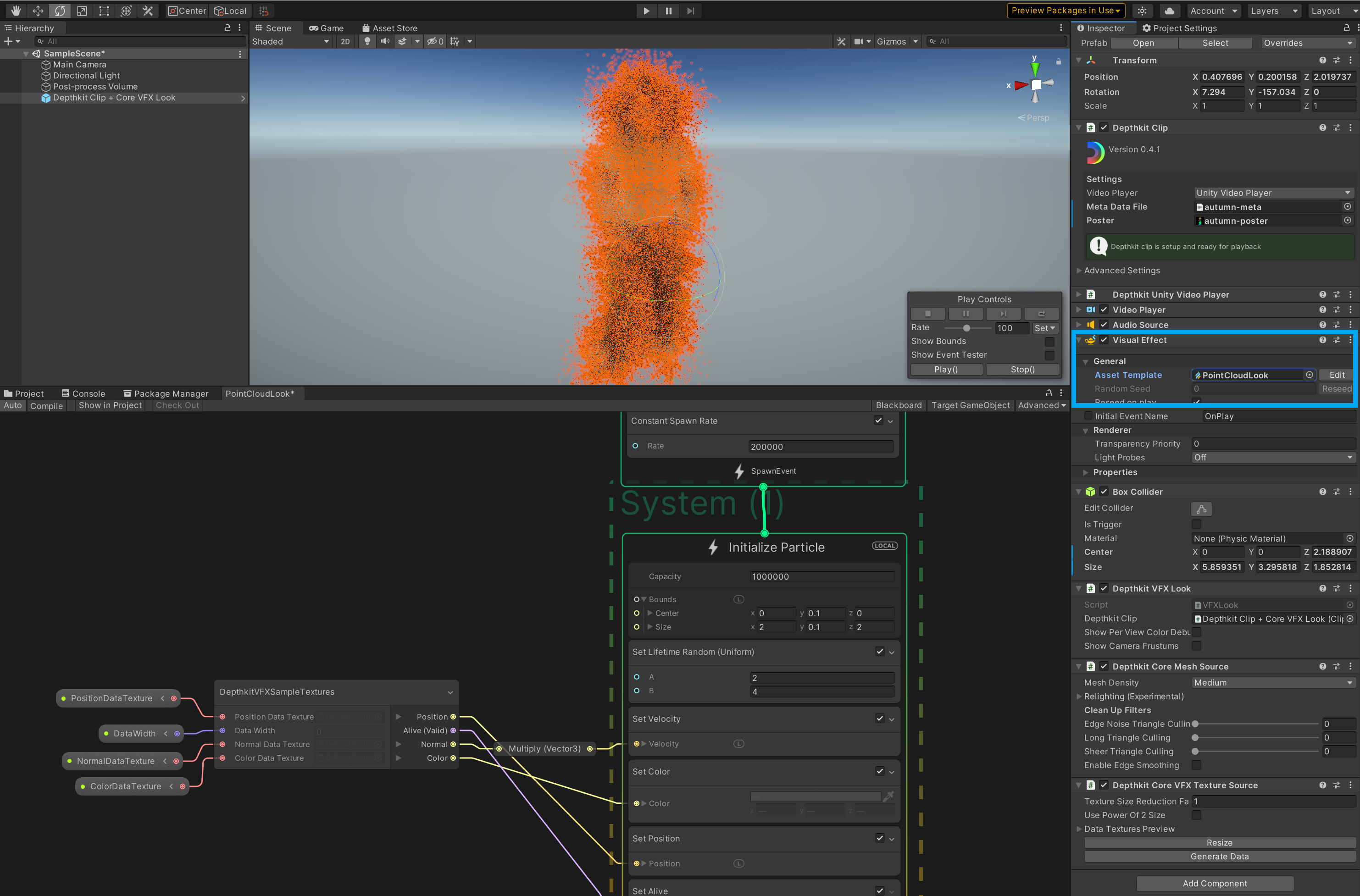Image resolution: width=1360 pixels, height=896 pixels.
Task: Toggle scene lighting bulb icon
Action: 367,41
